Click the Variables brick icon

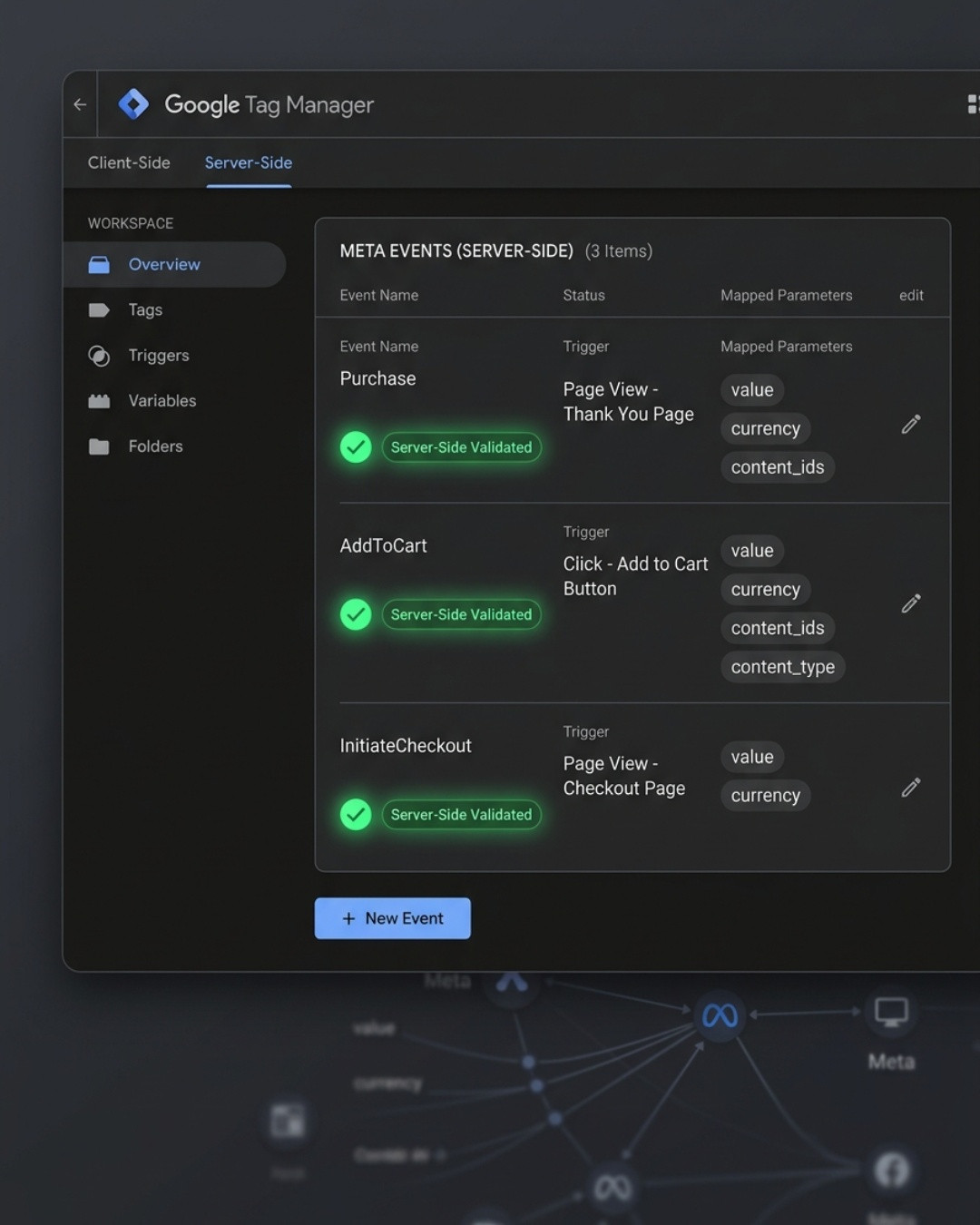click(x=99, y=401)
